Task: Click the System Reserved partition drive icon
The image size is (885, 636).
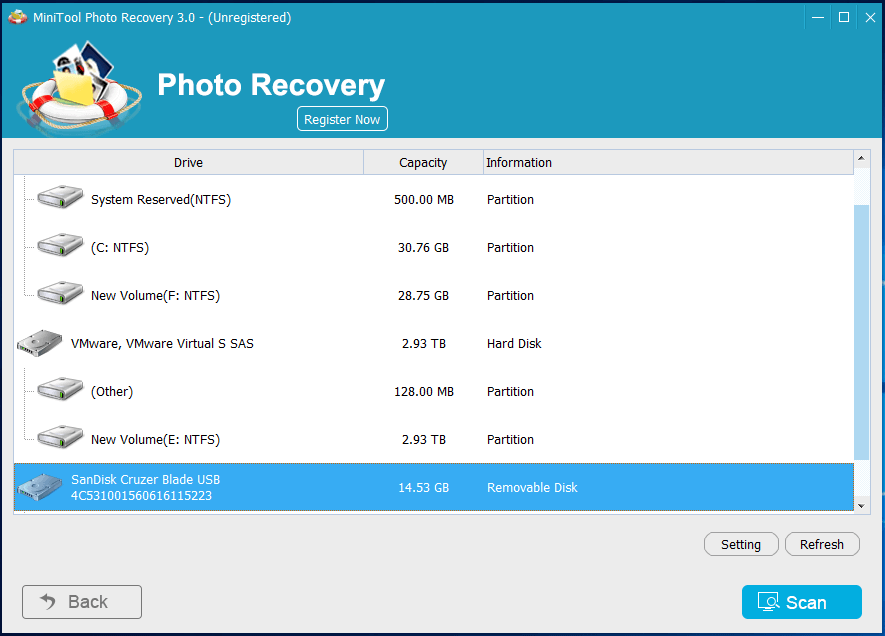Action: click(x=60, y=197)
